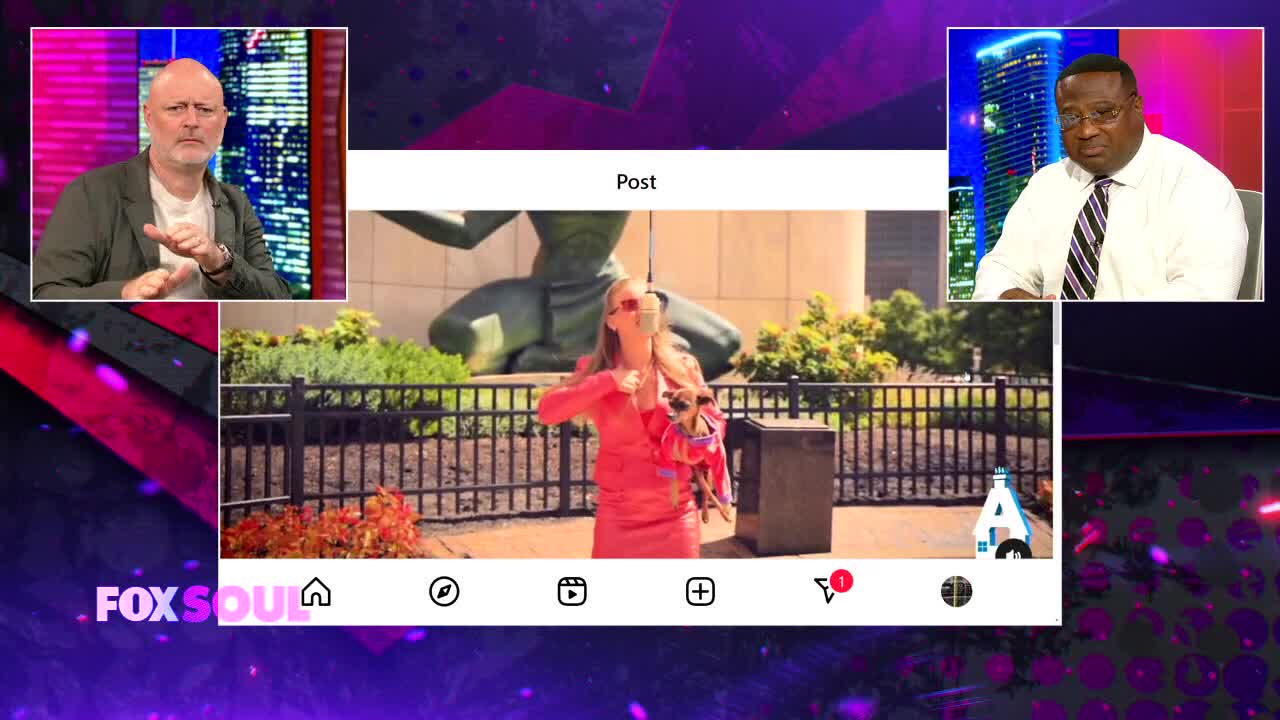This screenshot has width=1280, height=720.
Task: Select the bald host's camera feed
Action: pos(189,165)
